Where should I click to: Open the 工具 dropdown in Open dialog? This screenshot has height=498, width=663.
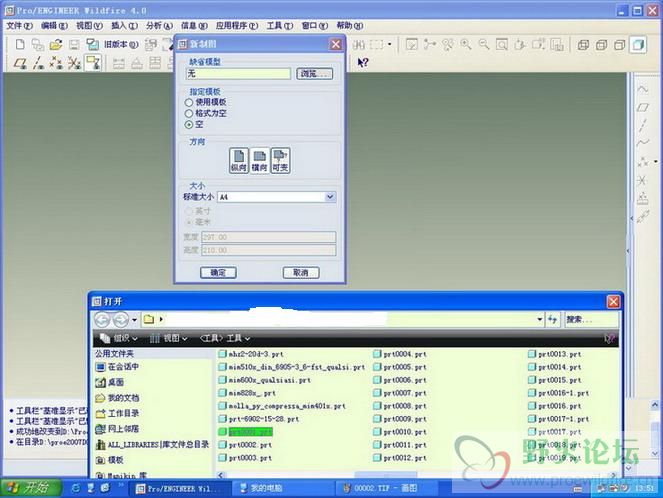coord(225,338)
